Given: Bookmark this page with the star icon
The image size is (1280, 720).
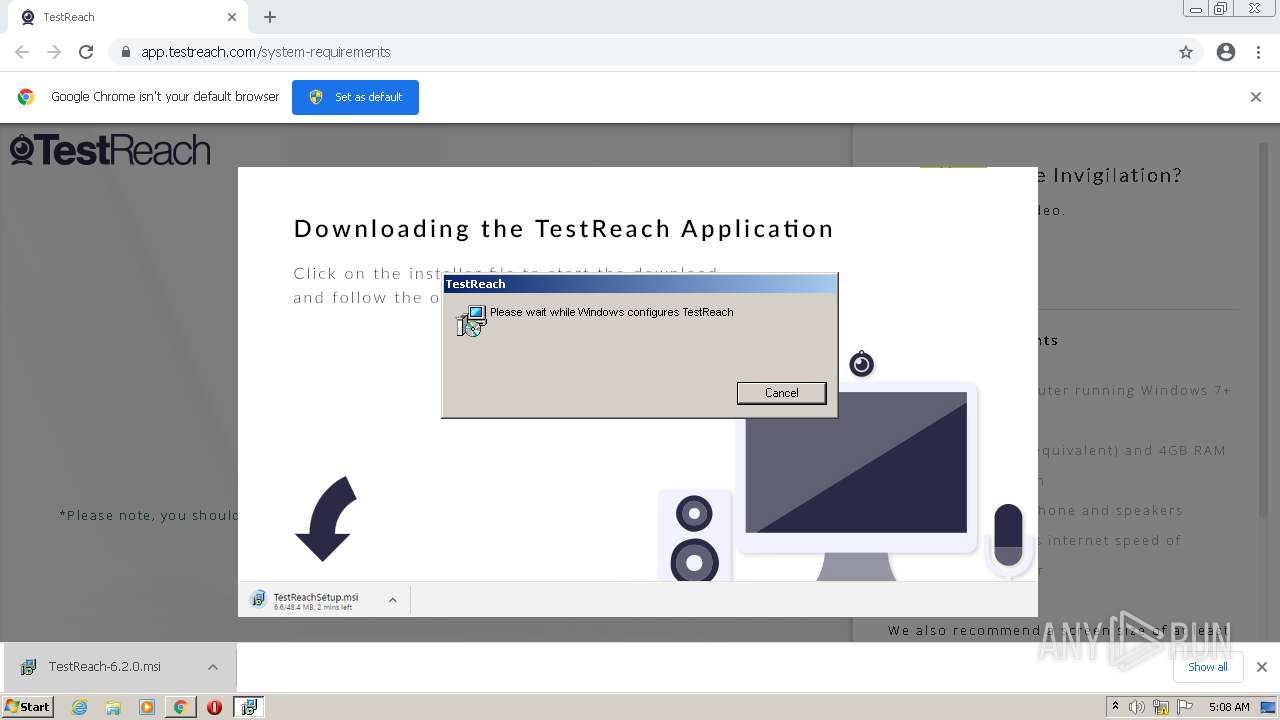Looking at the screenshot, I should [x=1186, y=52].
